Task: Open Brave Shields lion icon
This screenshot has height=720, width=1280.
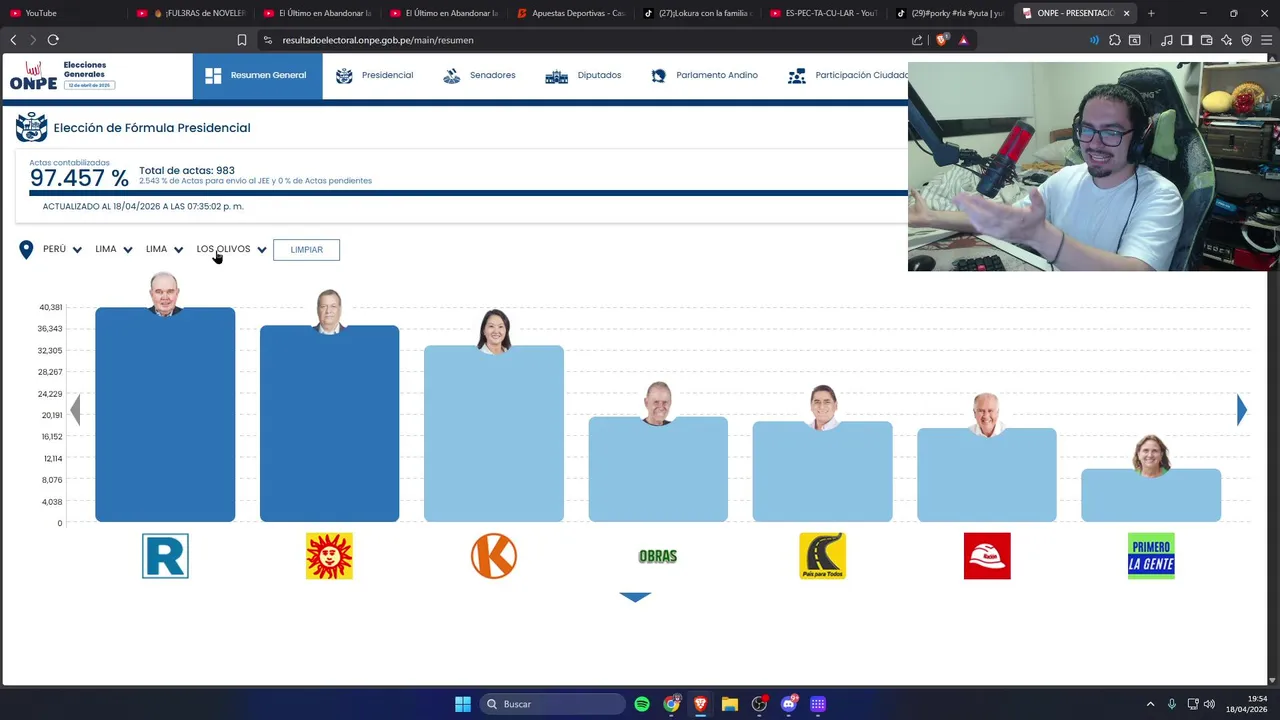Action: (x=941, y=40)
